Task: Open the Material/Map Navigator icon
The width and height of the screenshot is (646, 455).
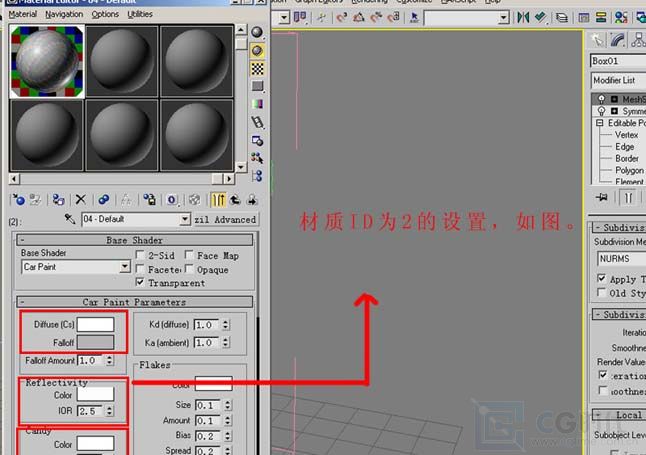Action: tap(257, 176)
